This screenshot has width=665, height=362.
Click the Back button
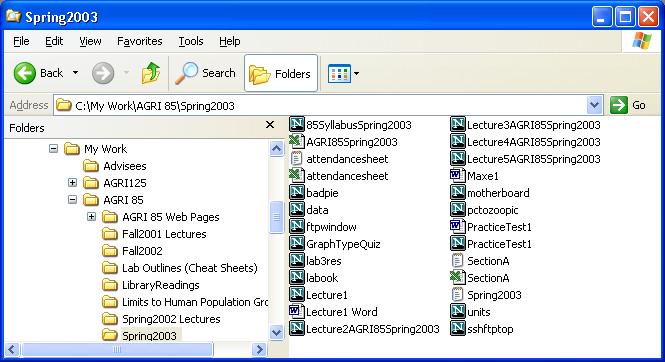pyautogui.click(x=38, y=73)
